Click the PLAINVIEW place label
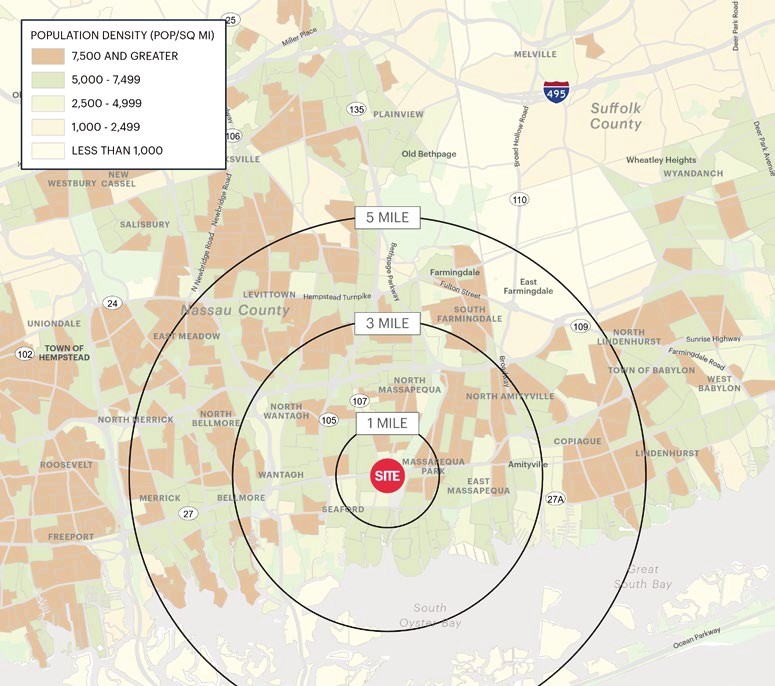This screenshot has width=775, height=686. click(x=398, y=114)
